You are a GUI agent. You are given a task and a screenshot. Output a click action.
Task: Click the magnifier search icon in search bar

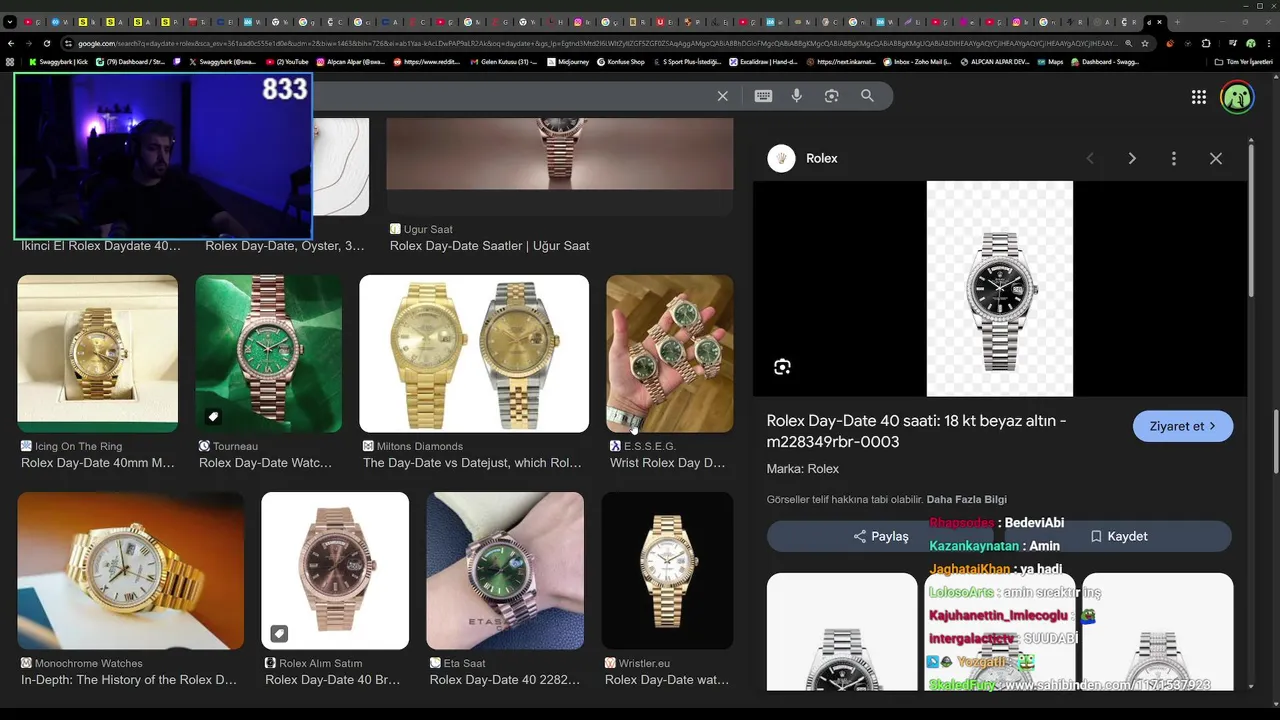point(867,96)
